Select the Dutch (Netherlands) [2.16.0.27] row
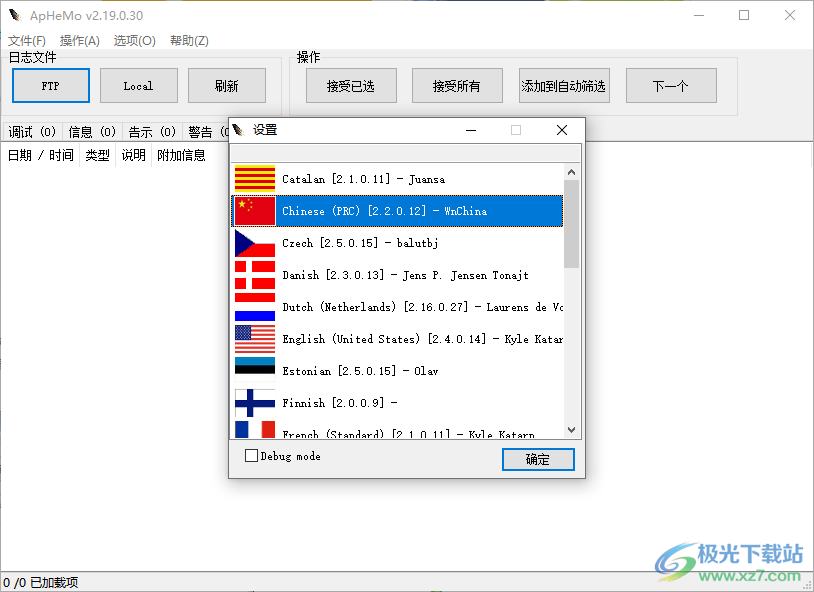The height and width of the screenshot is (592, 814). 397,307
